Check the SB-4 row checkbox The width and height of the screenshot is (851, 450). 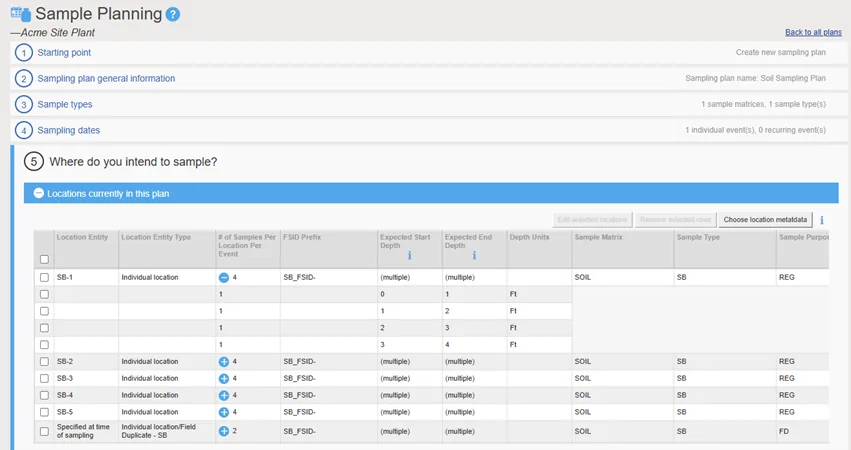(x=45, y=395)
